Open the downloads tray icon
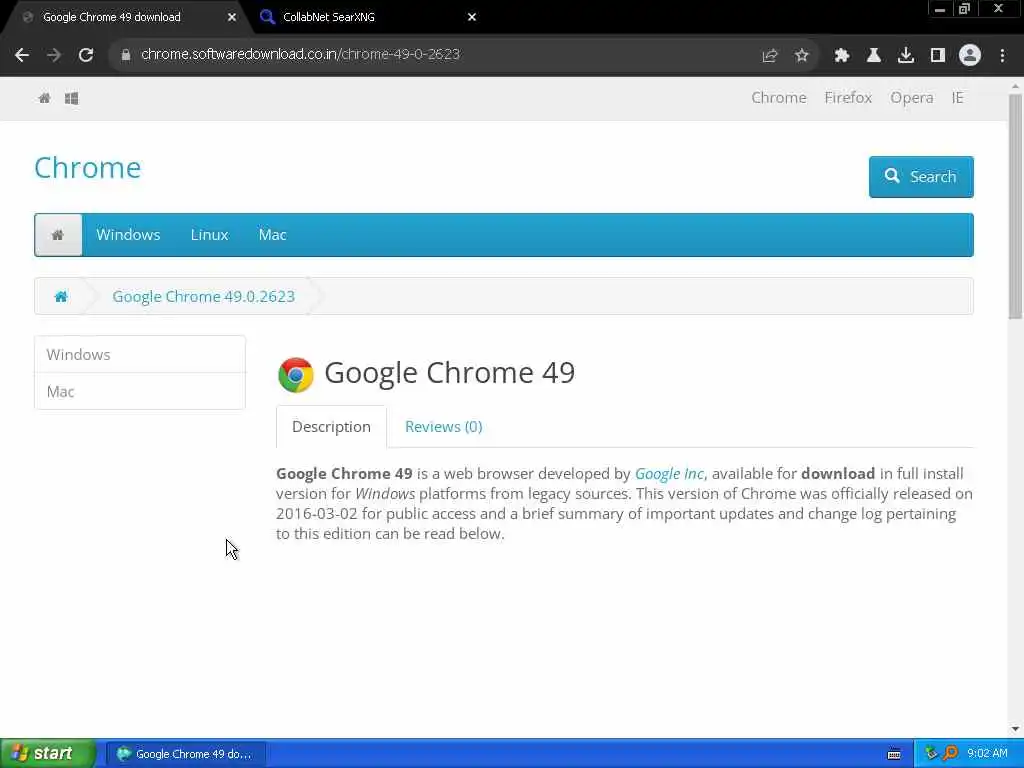Image resolution: width=1024 pixels, height=768 pixels. click(x=906, y=56)
